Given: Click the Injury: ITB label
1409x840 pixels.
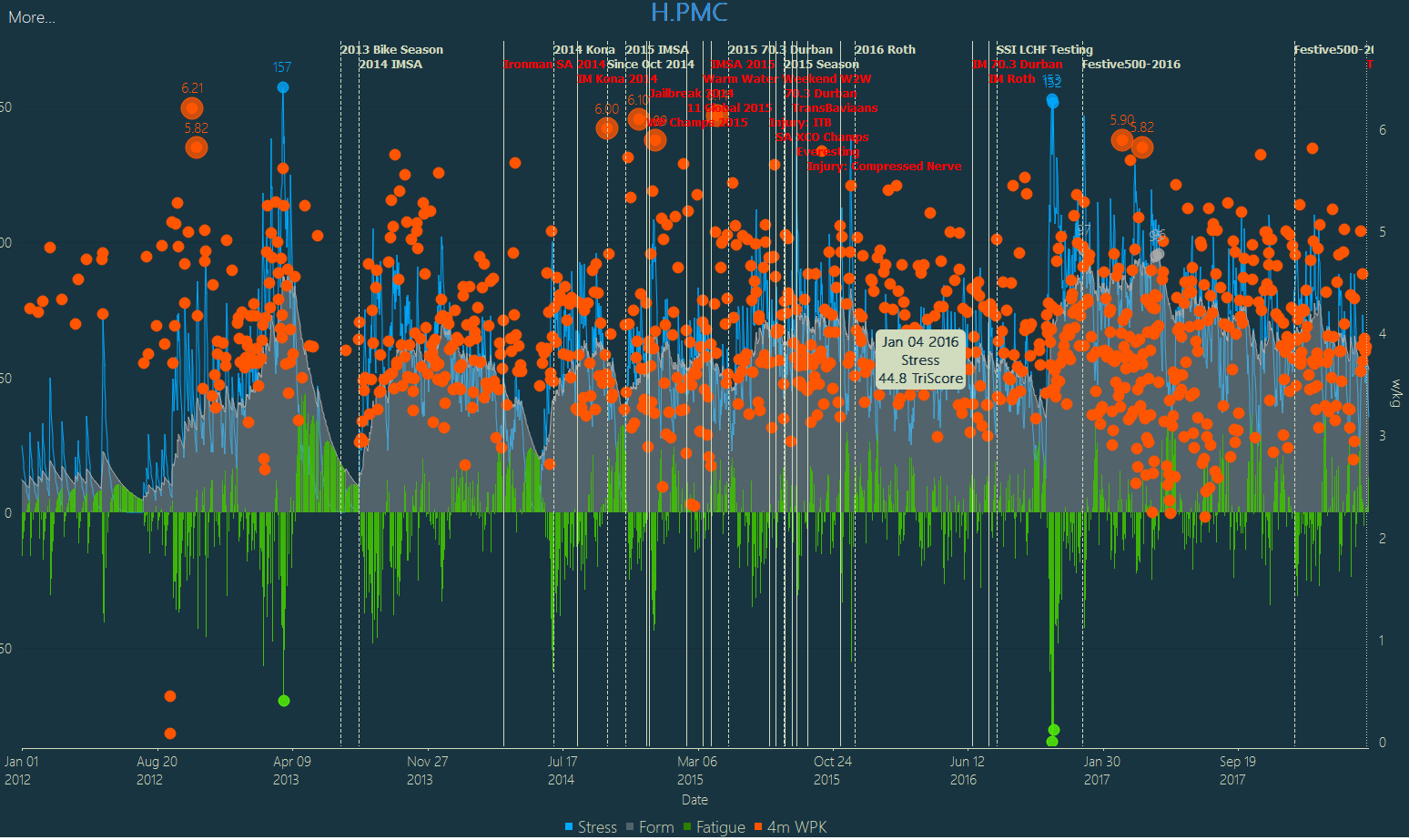Looking at the screenshot, I should pos(800,123).
